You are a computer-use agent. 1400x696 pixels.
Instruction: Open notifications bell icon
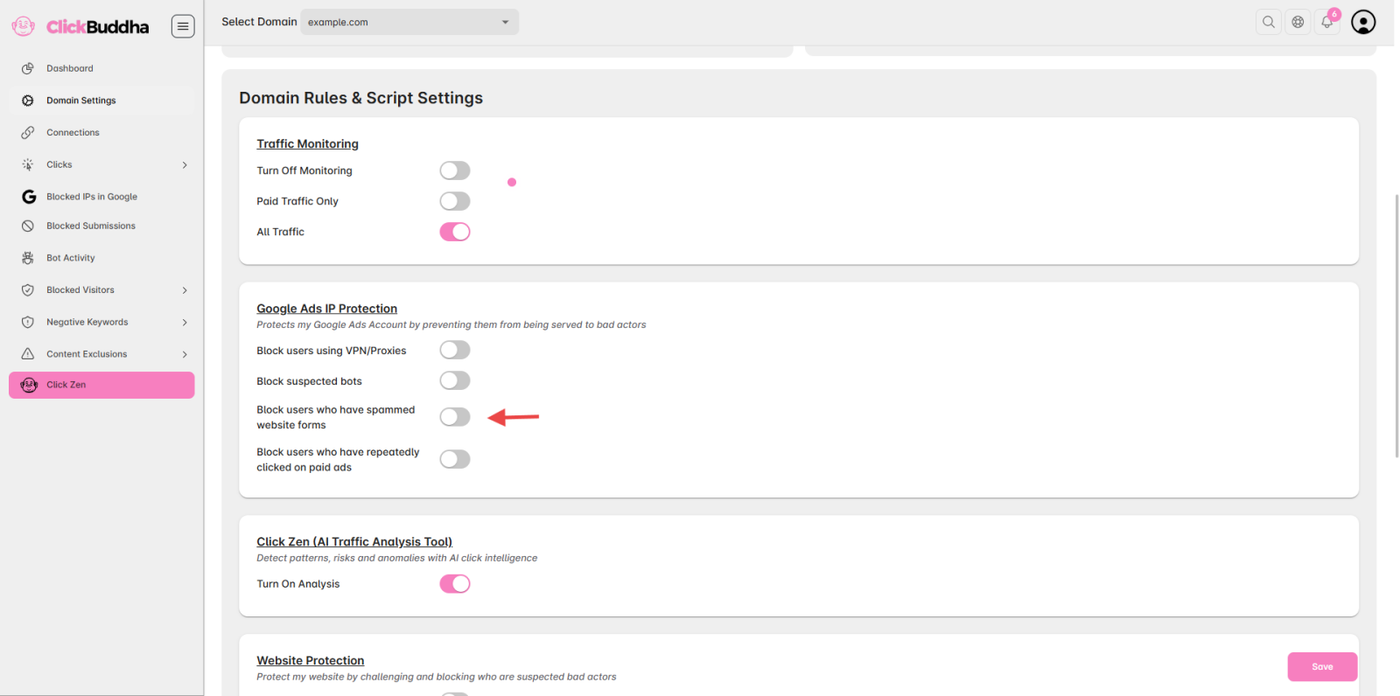(x=1327, y=22)
